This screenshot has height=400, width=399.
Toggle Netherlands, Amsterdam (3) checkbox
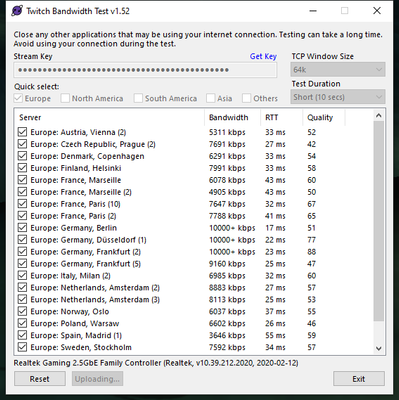coord(22,299)
